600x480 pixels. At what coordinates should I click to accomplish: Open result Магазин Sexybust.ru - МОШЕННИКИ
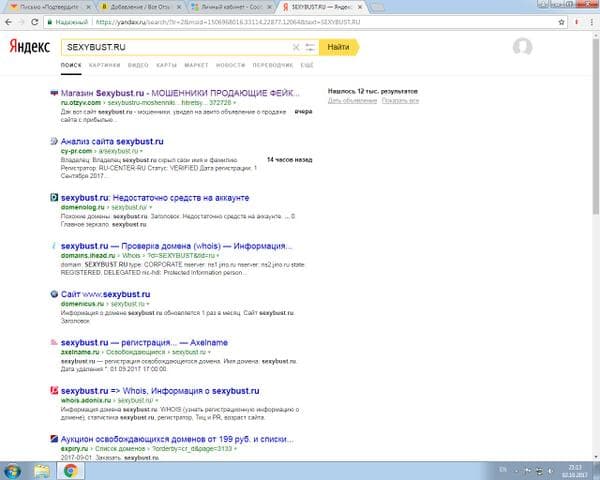180,93
